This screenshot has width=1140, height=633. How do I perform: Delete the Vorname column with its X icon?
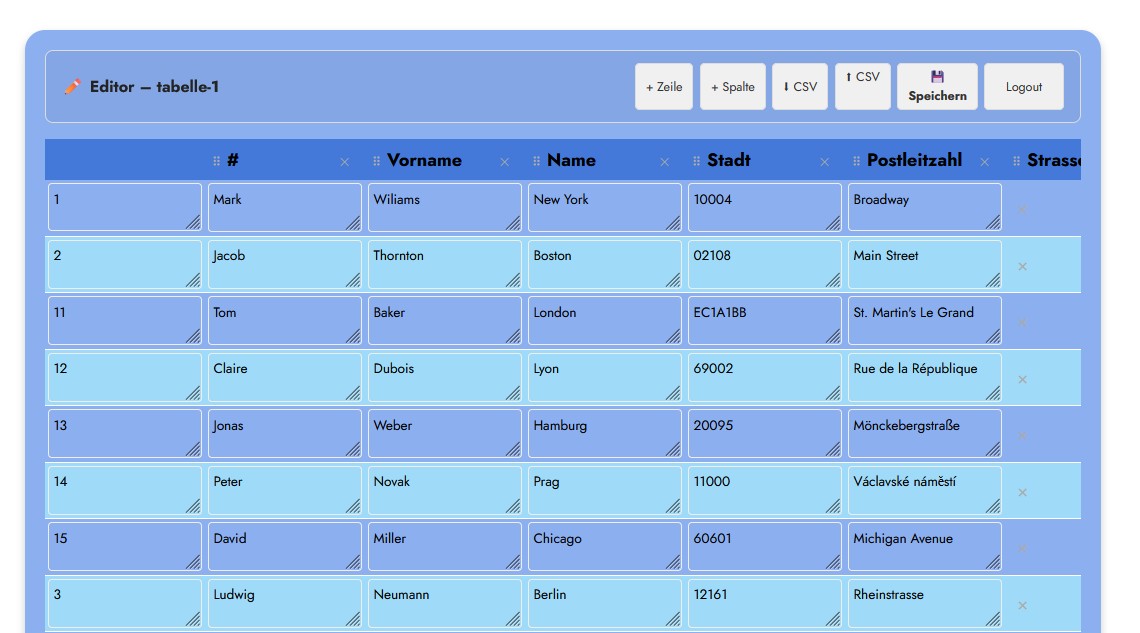click(505, 161)
